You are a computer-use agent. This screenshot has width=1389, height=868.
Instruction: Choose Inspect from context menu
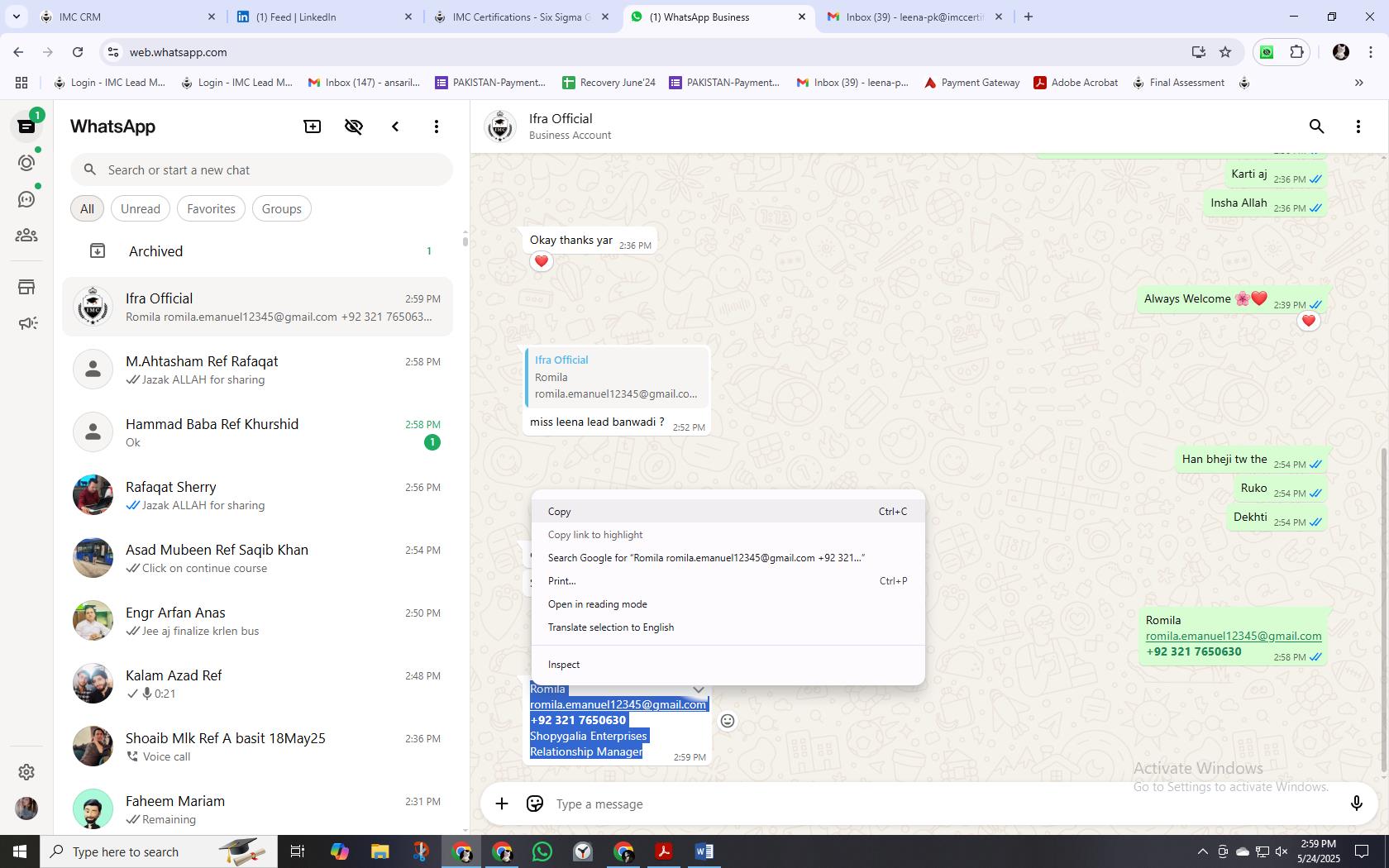[x=728, y=665]
